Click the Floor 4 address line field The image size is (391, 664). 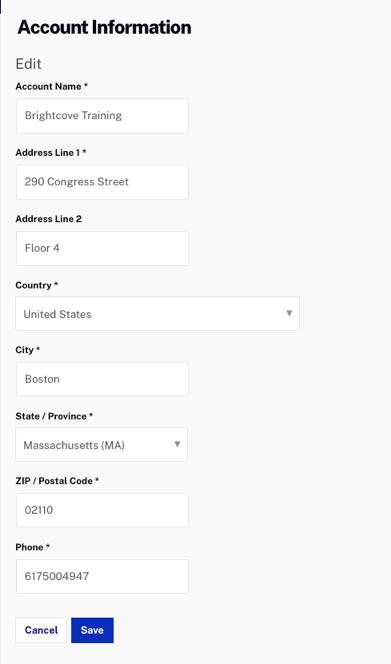[102, 249]
